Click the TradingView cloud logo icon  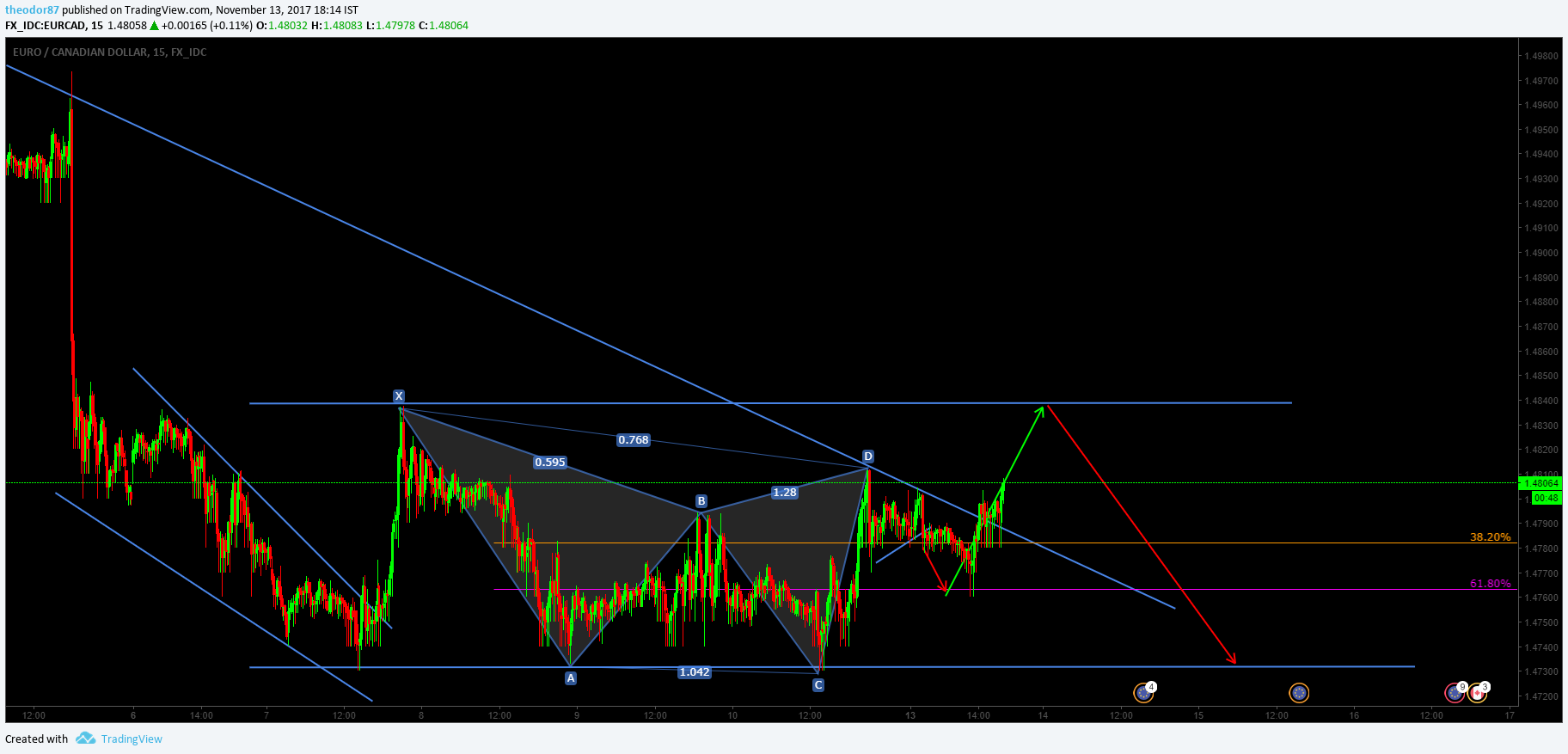pos(85,739)
